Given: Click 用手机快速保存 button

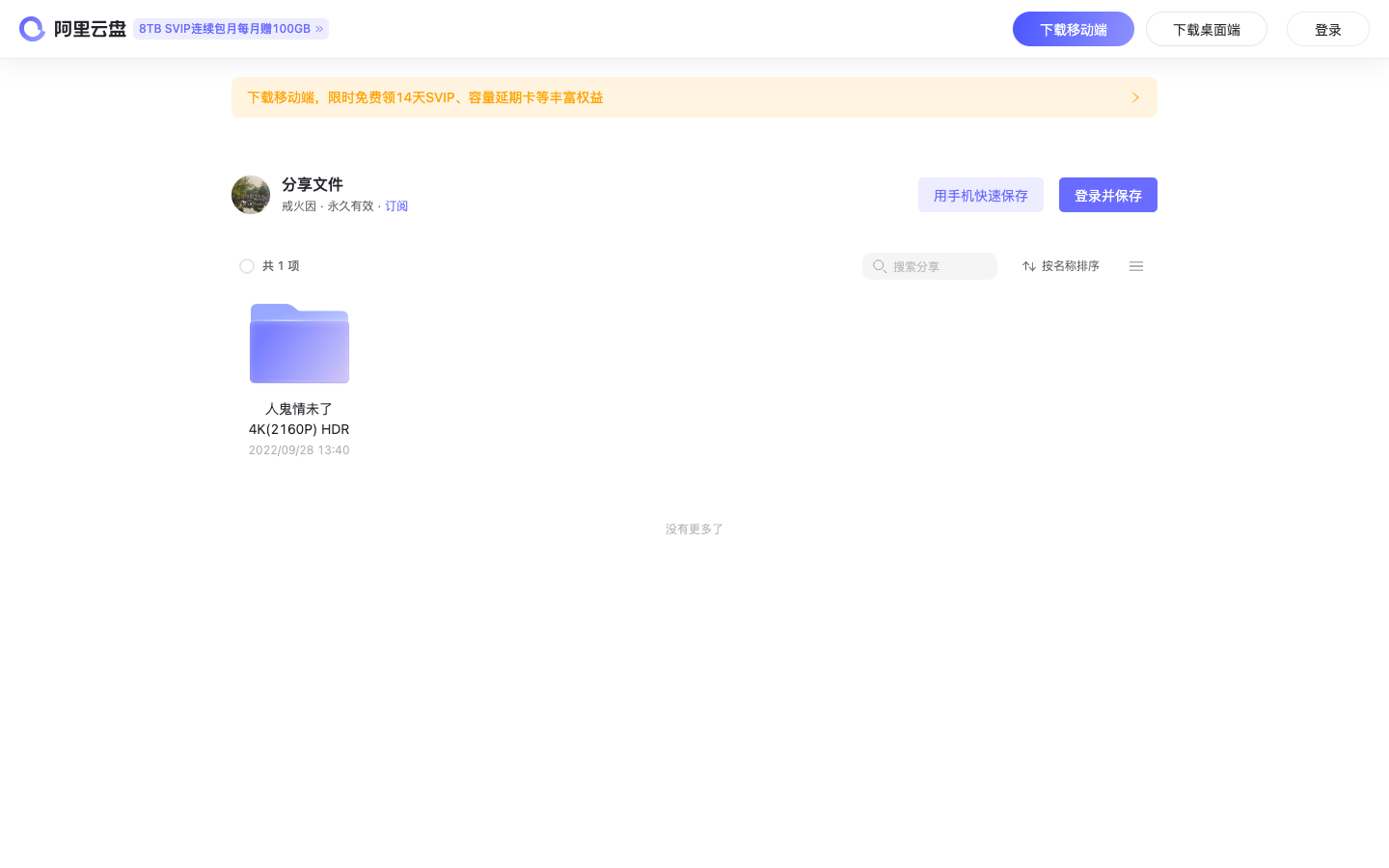Looking at the screenshot, I should [981, 195].
